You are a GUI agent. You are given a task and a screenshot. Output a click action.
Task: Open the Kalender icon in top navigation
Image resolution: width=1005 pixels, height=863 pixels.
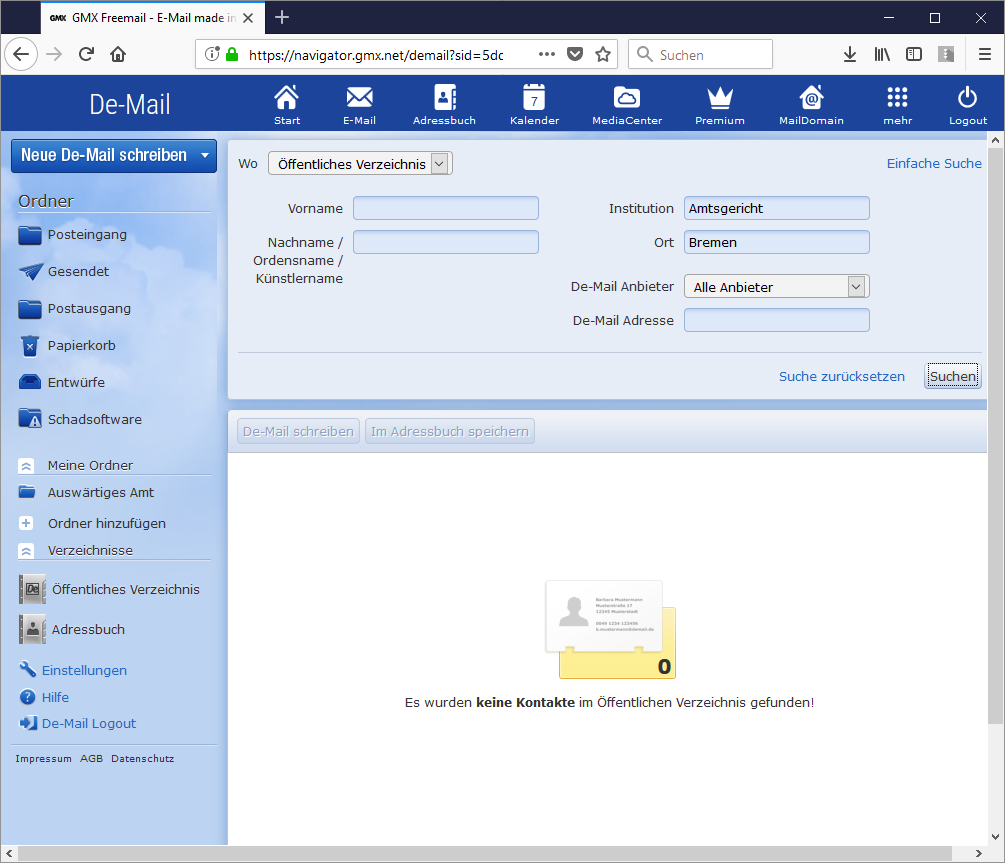click(x=534, y=98)
